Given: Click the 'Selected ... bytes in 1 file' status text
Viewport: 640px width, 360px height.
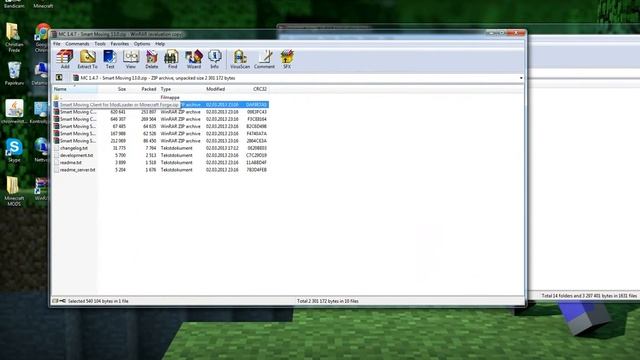Looking at the screenshot, I should (x=98, y=301).
